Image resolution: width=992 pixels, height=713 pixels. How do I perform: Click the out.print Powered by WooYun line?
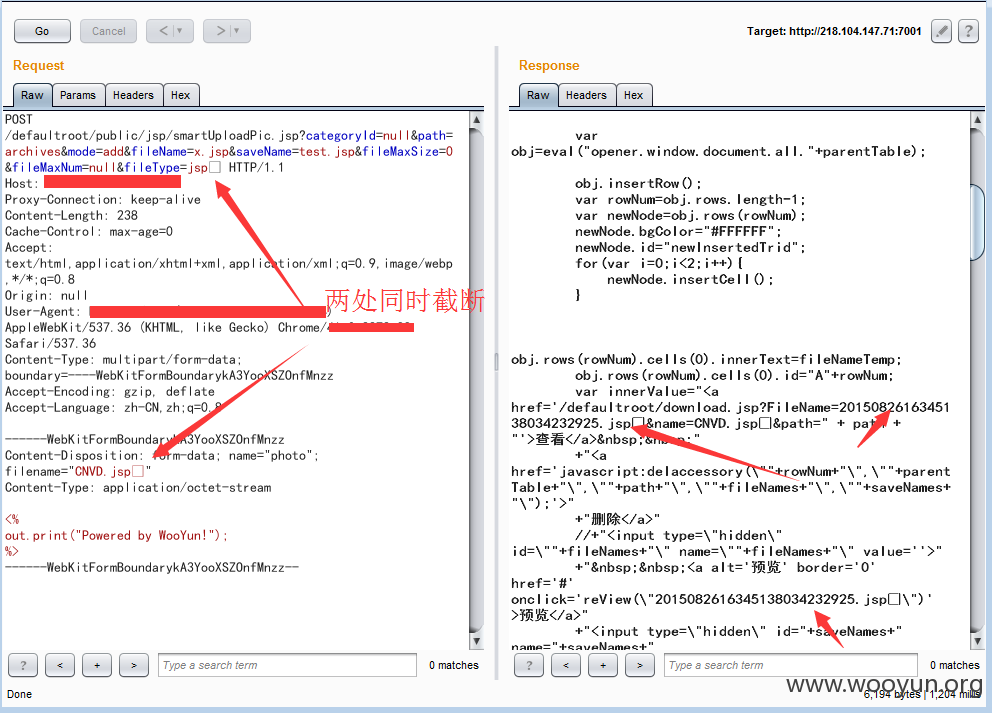[x=116, y=536]
